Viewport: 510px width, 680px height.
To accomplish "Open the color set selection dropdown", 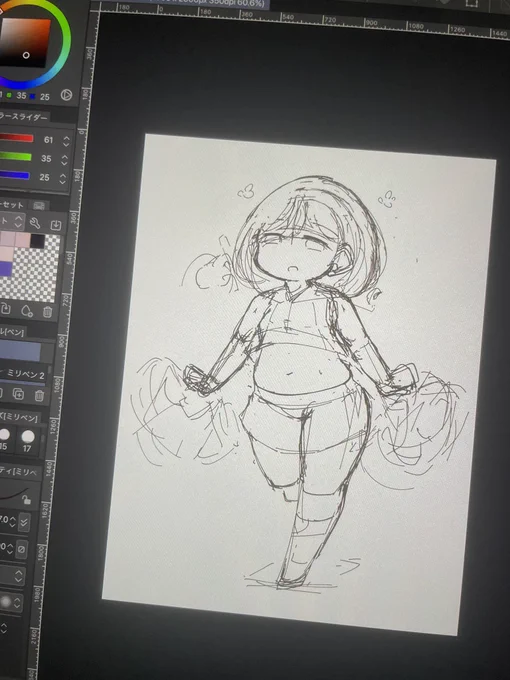I will point(12,221).
